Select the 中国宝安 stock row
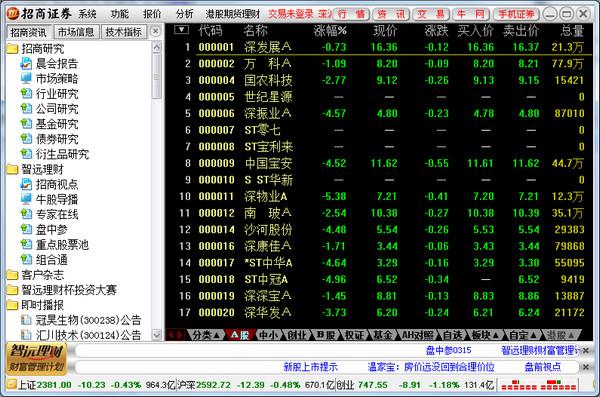 tap(379, 163)
